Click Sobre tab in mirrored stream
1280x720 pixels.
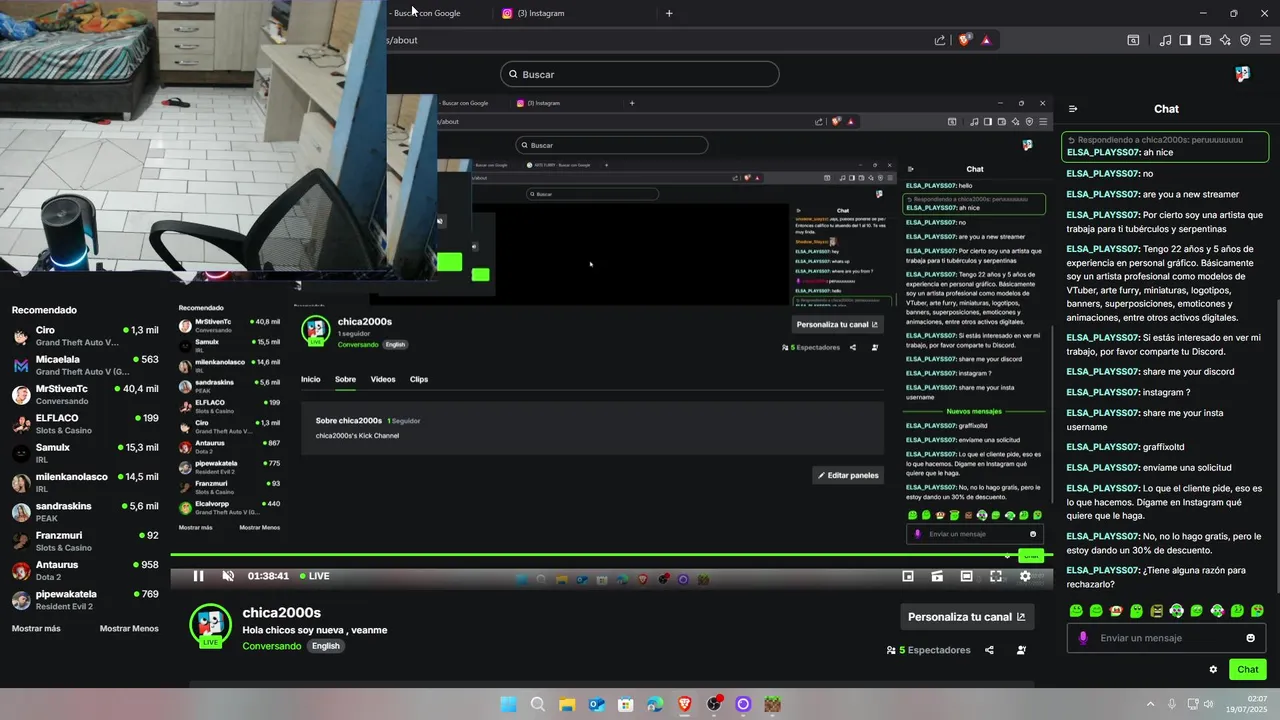click(x=345, y=379)
